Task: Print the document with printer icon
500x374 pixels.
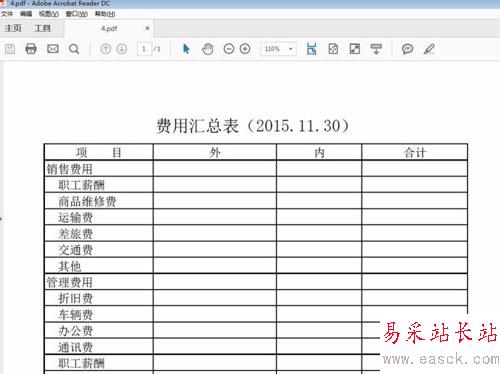Action: click(31, 49)
